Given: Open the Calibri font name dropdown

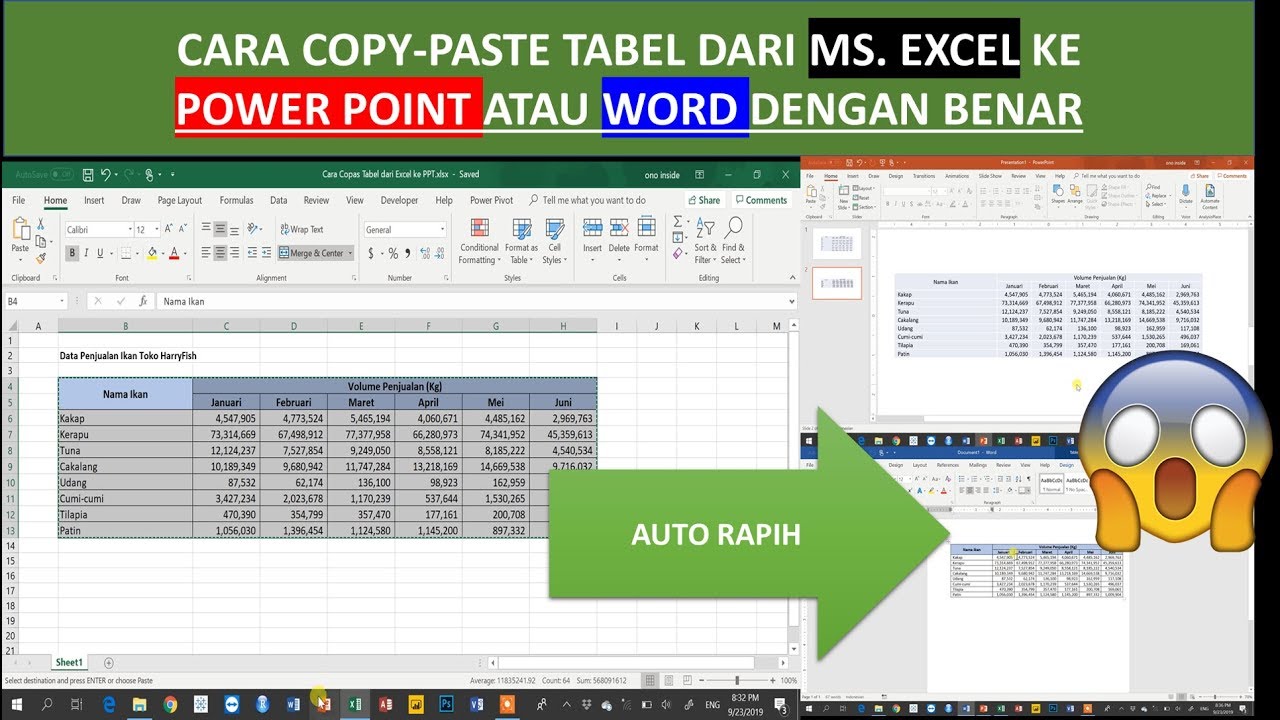Looking at the screenshot, I should 129,230.
